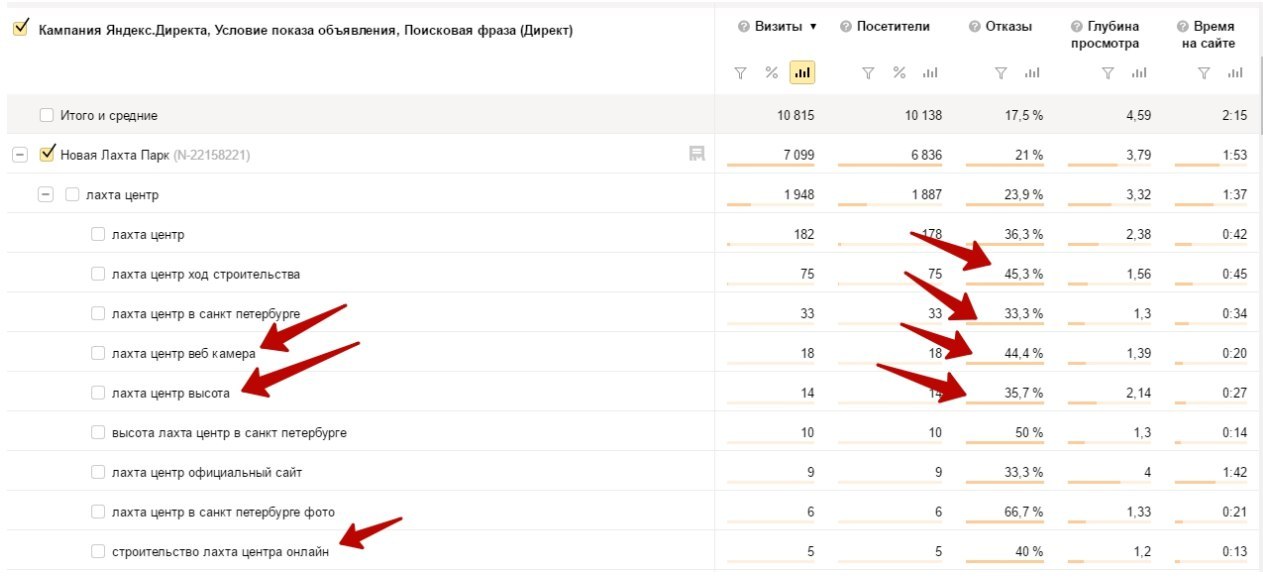Uncheck the Новая Лахта Парк campaign checkbox
The image size is (1263, 585).
46,154
